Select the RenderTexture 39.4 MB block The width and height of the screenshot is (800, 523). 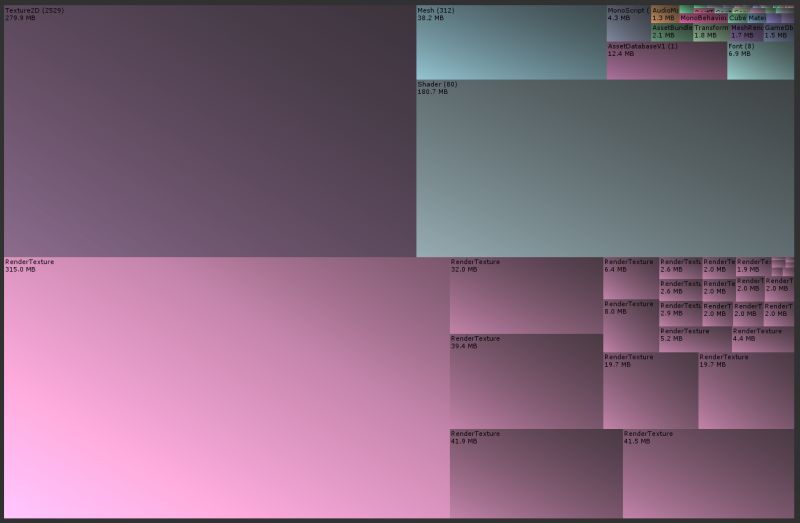tap(526, 381)
